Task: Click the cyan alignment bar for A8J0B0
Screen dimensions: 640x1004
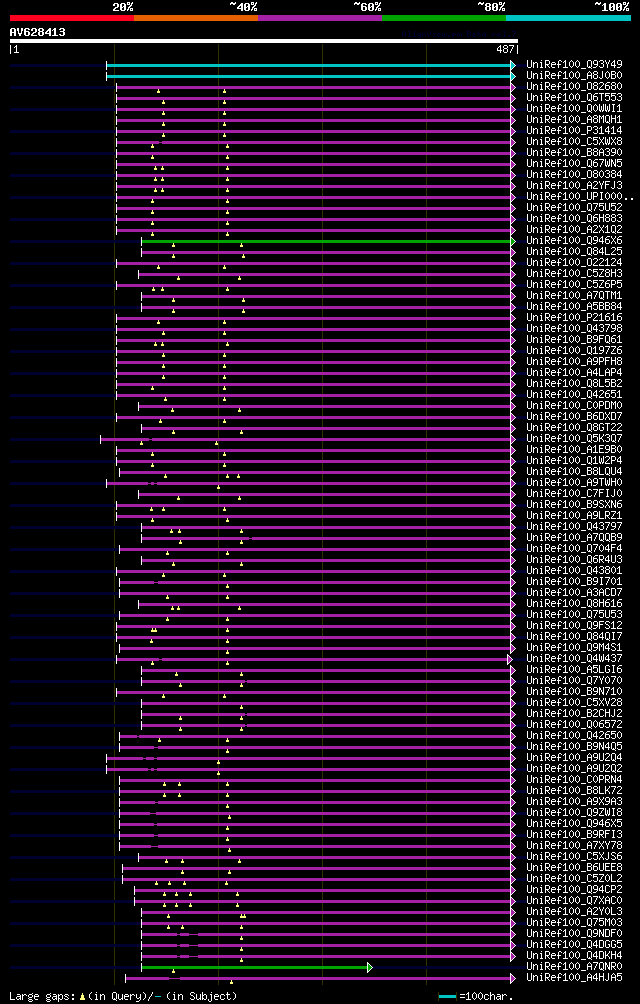Action: tap(310, 76)
